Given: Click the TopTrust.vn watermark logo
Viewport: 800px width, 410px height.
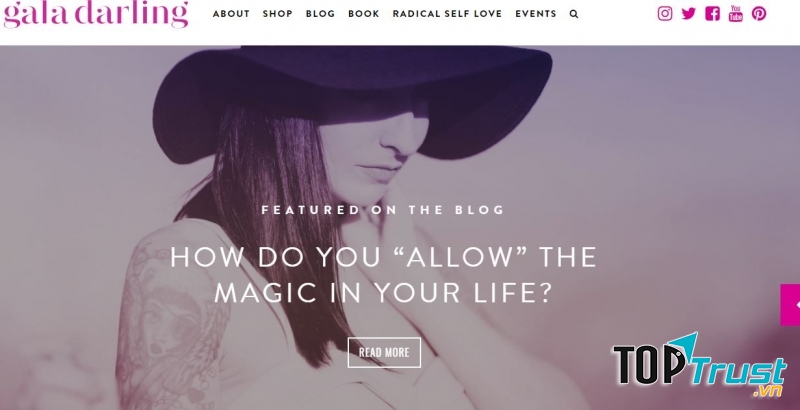Looking at the screenshot, I should click(x=699, y=365).
